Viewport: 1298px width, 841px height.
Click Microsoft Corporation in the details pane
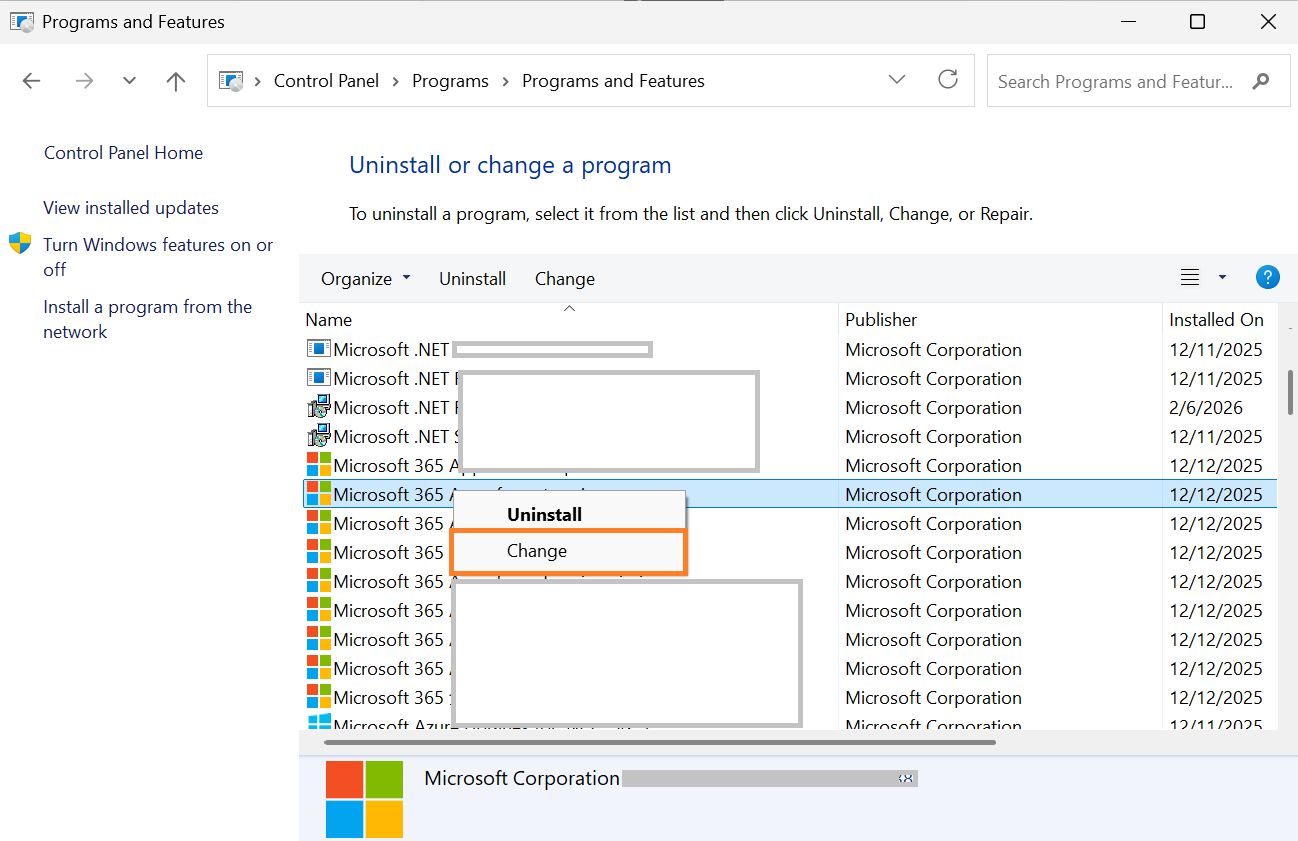point(522,779)
